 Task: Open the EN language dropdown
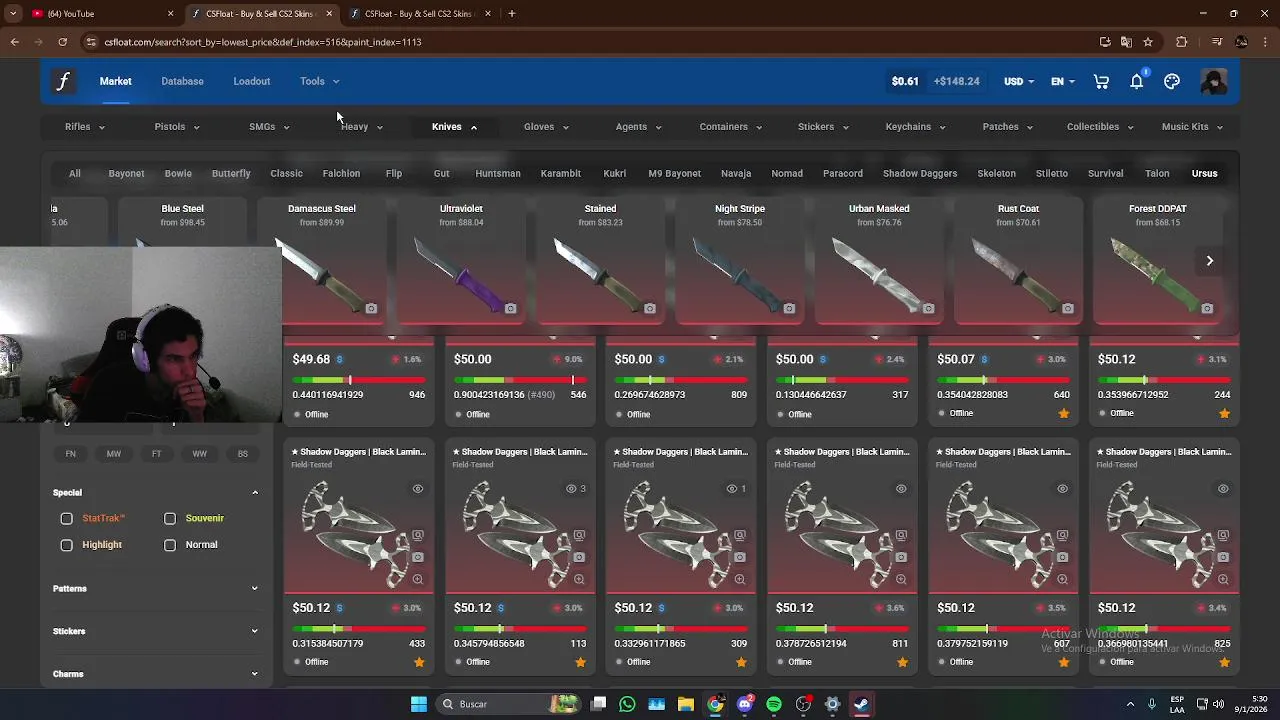pyautogui.click(x=1063, y=82)
